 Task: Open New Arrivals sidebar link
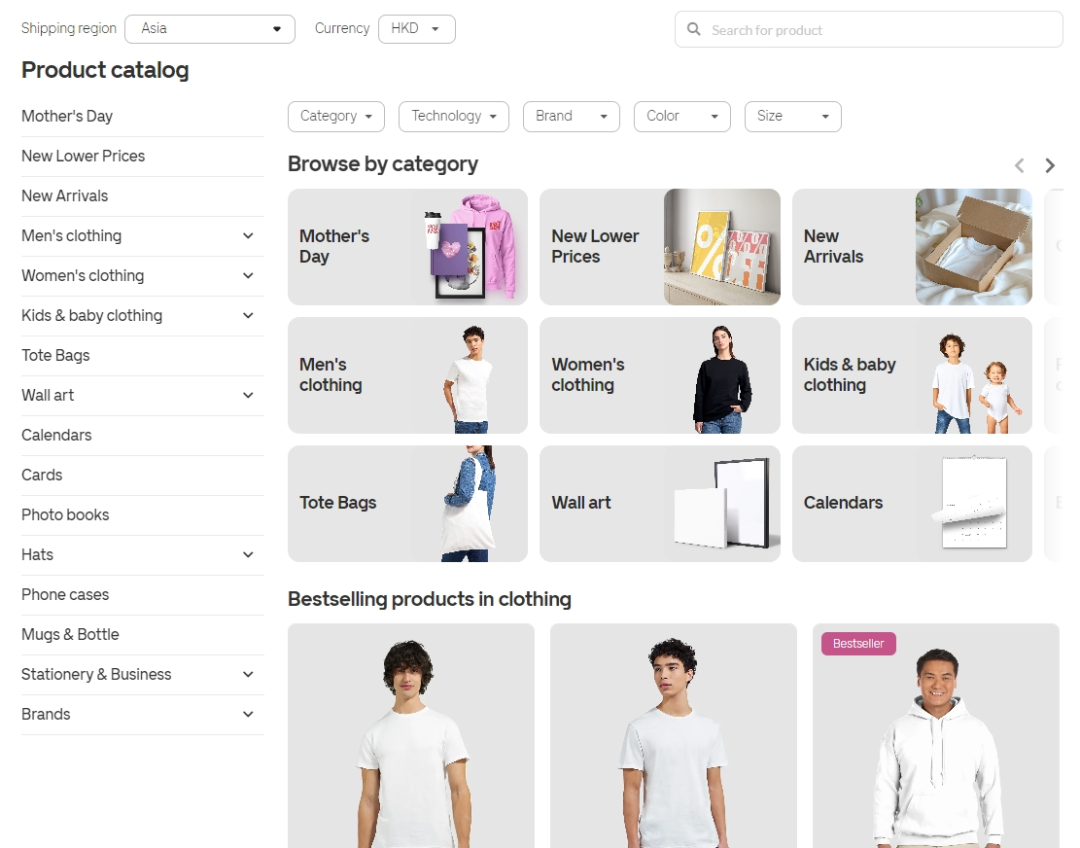65,196
